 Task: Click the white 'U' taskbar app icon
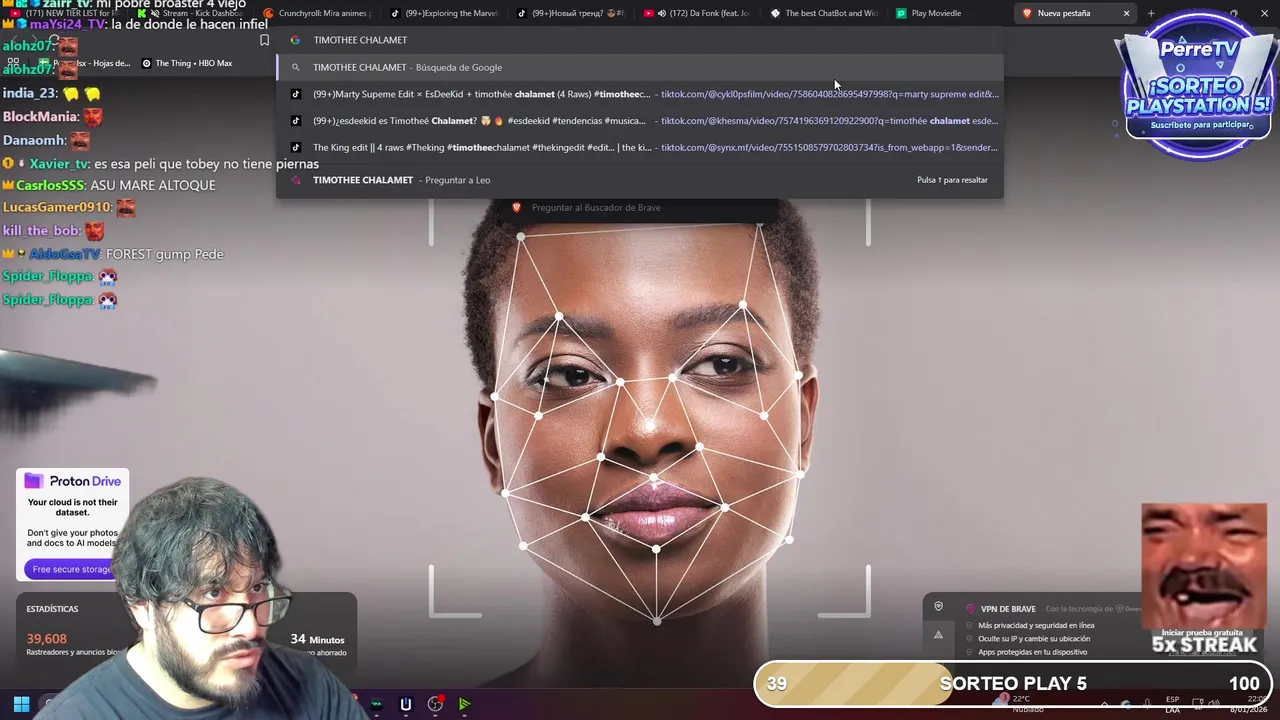point(406,704)
